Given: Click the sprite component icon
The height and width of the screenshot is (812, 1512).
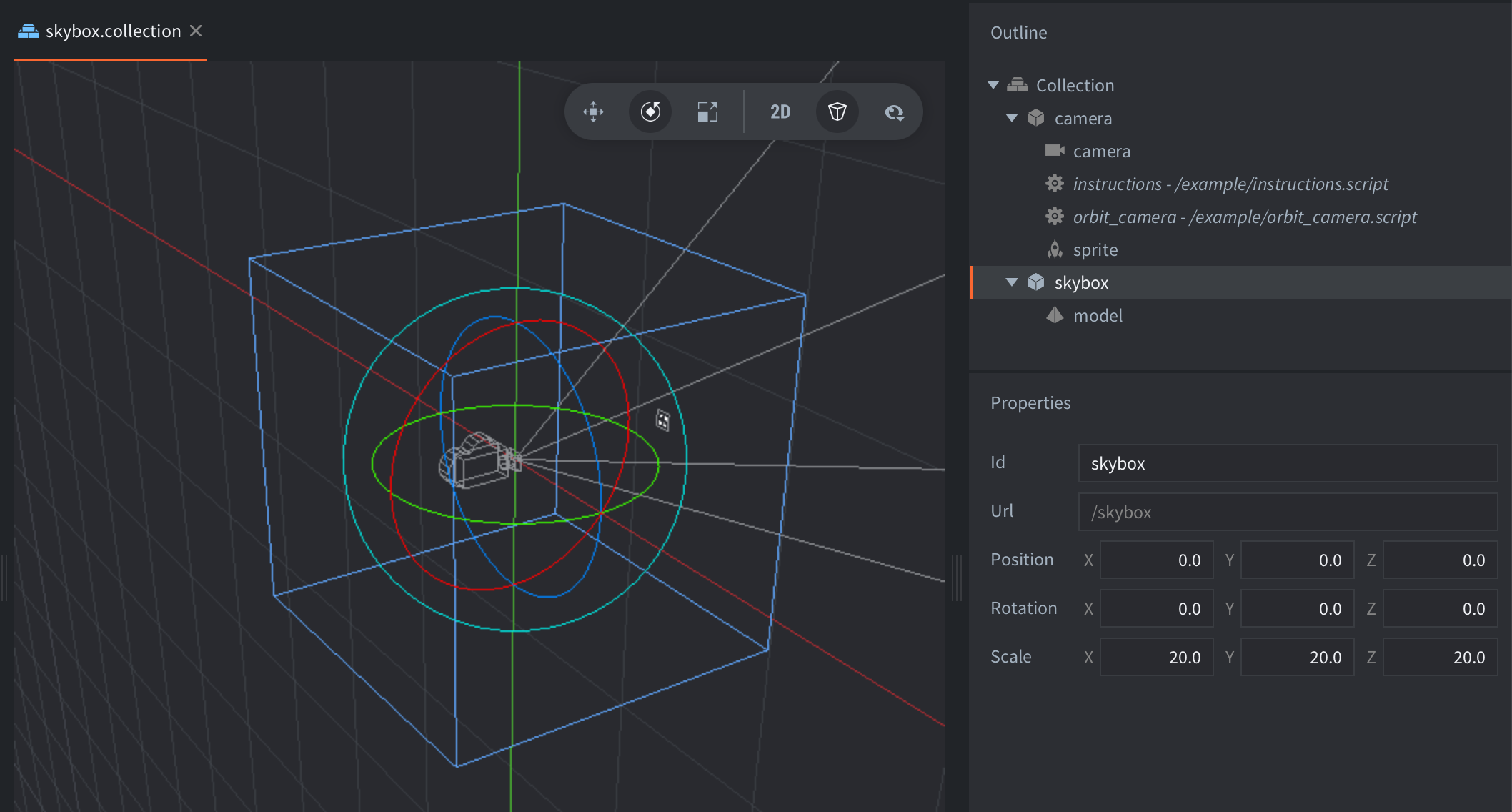Looking at the screenshot, I should click(1055, 249).
